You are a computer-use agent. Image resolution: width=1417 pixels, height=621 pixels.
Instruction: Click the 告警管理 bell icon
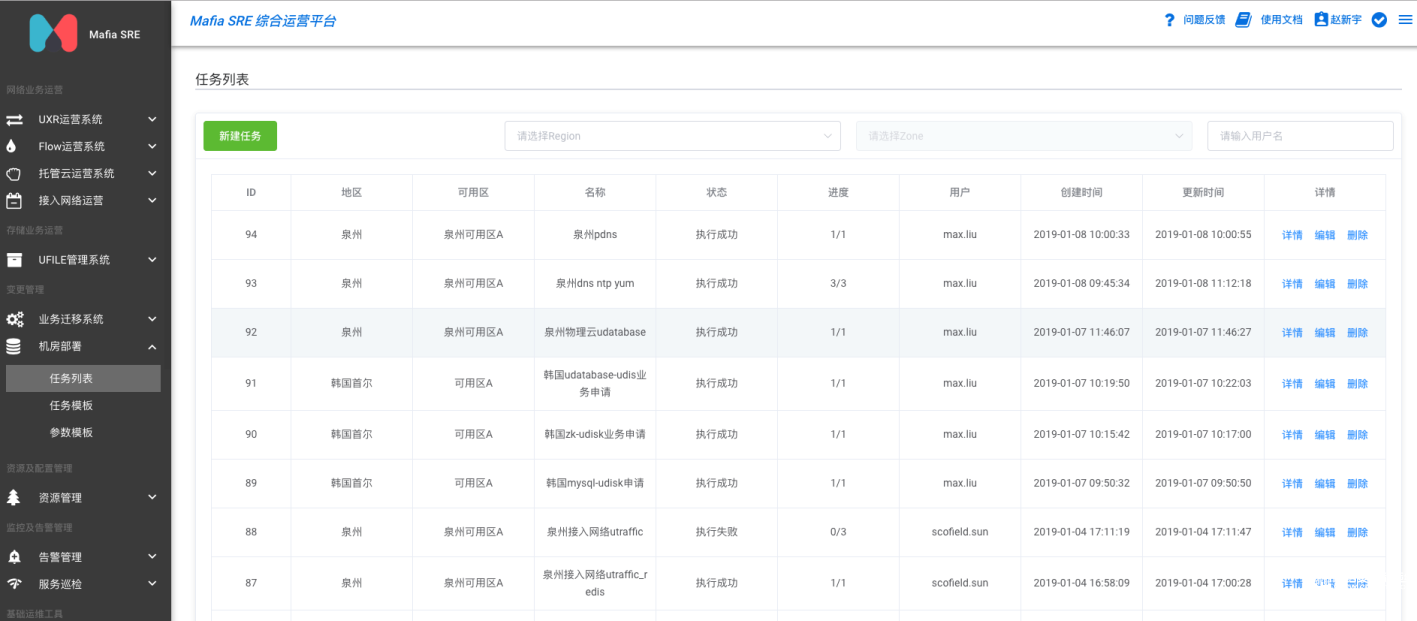tap(14, 557)
